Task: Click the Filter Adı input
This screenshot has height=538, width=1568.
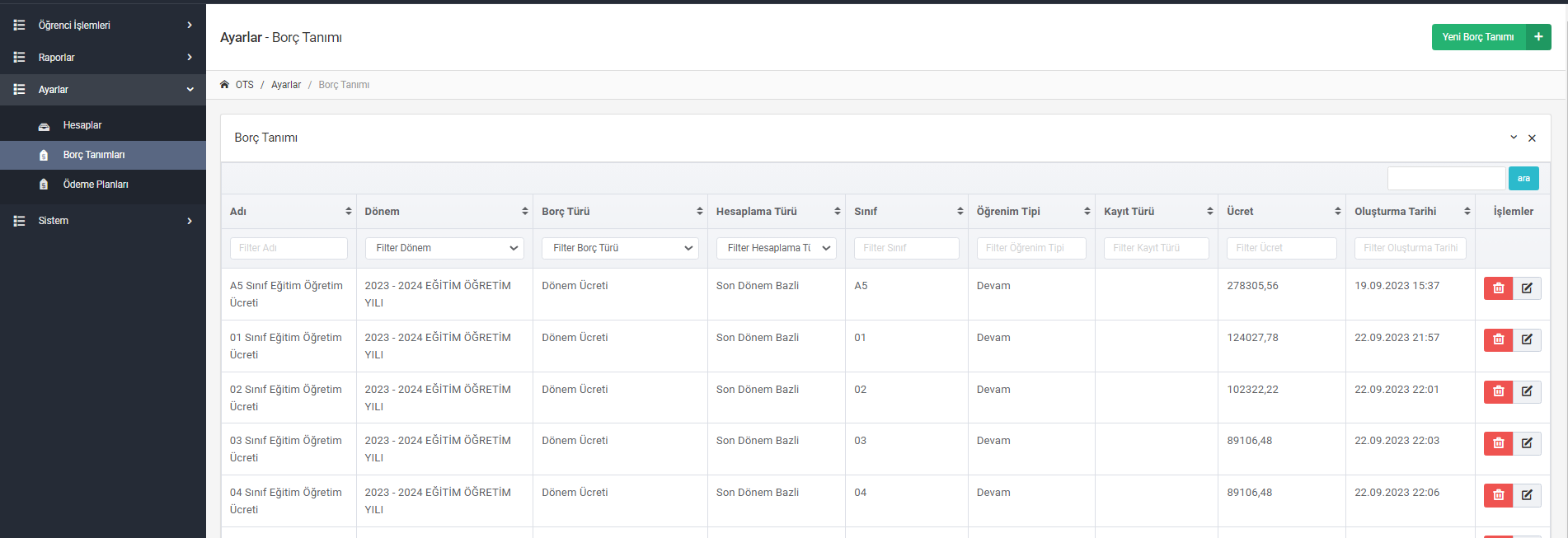Action: click(x=289, y=248)
